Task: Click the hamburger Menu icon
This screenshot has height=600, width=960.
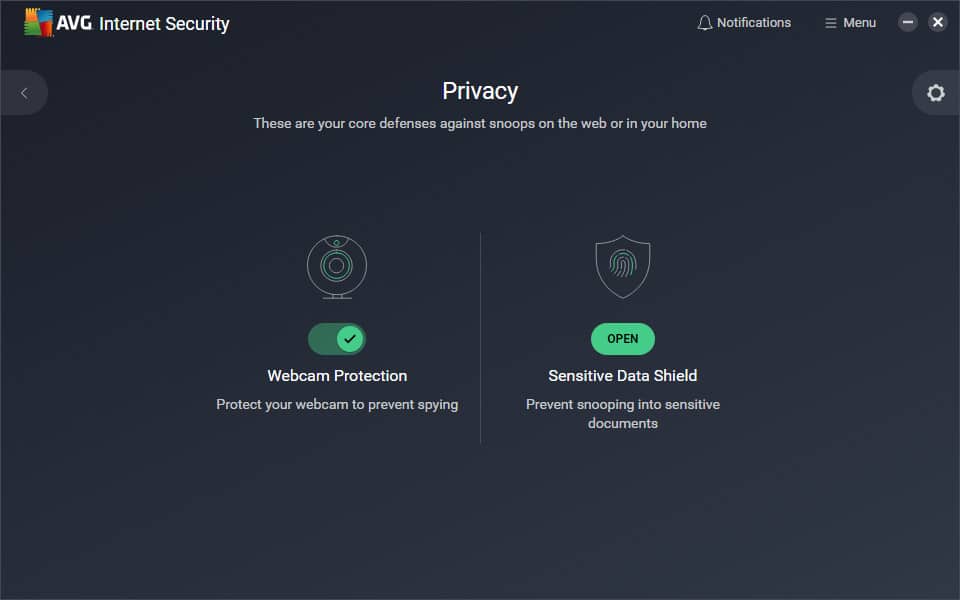Action: pos(830,23)
